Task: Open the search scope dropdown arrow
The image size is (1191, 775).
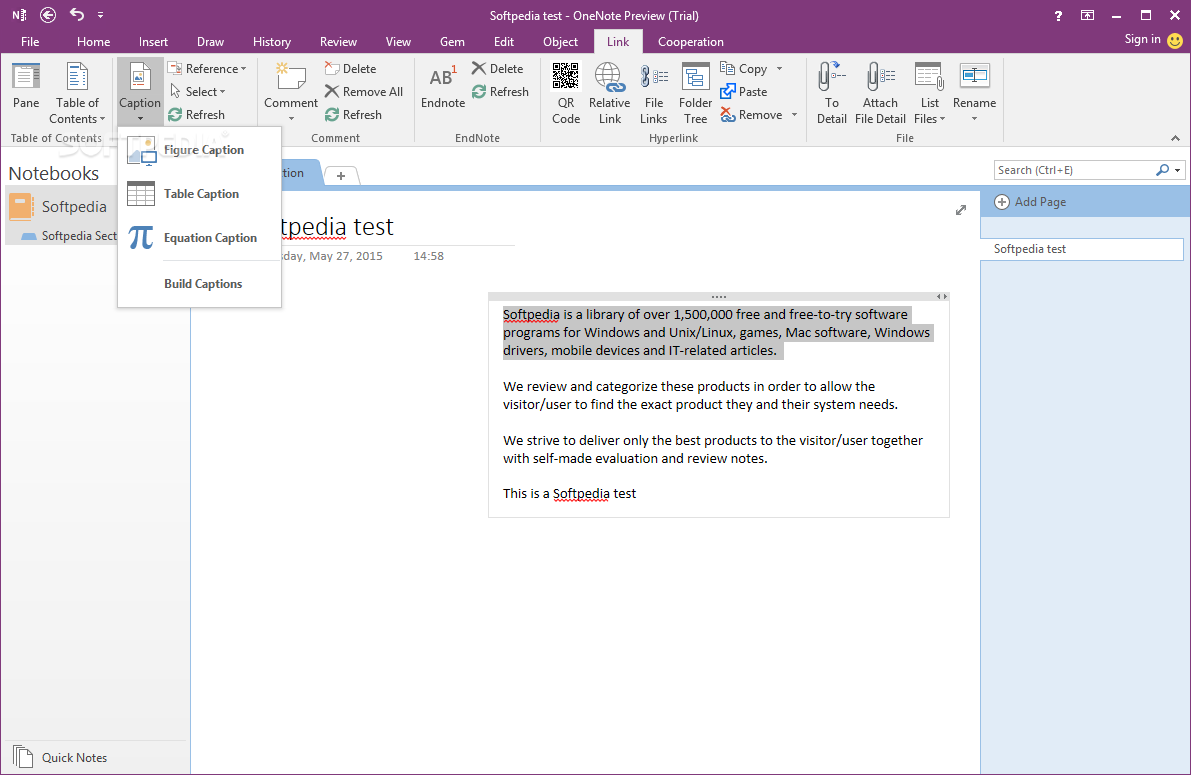Action: 1177,170
